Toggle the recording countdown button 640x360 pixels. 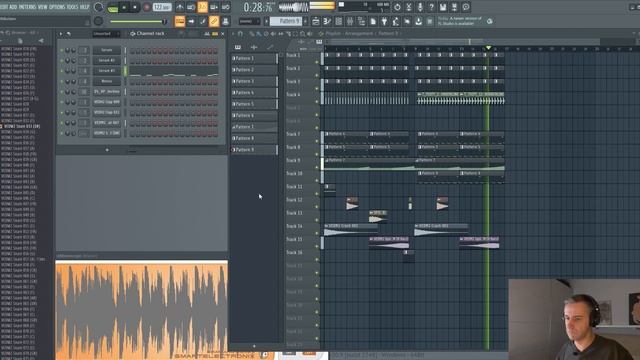pyautogui.click(x=202, y=7)
